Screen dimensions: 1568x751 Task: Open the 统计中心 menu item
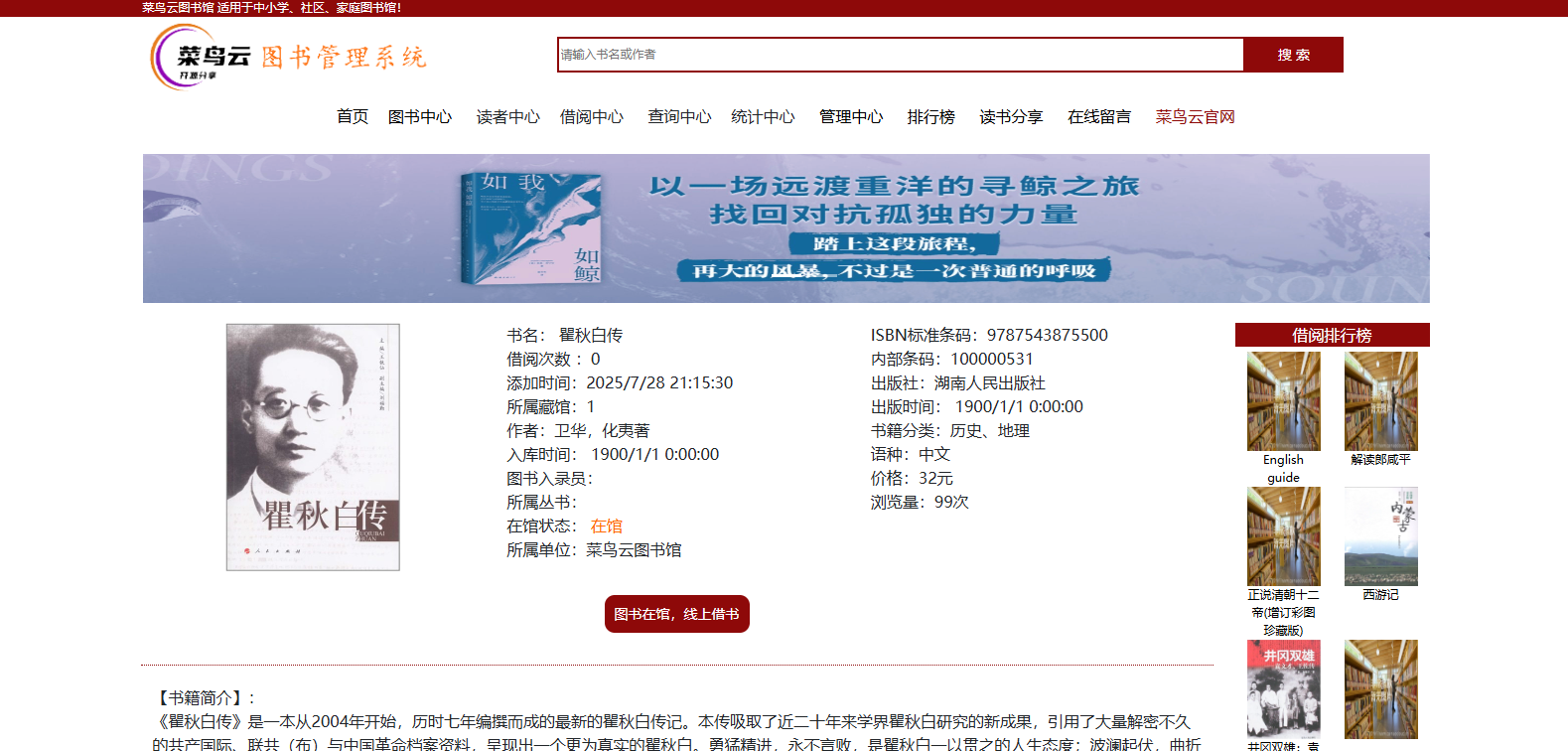click(x=763, y=117)
